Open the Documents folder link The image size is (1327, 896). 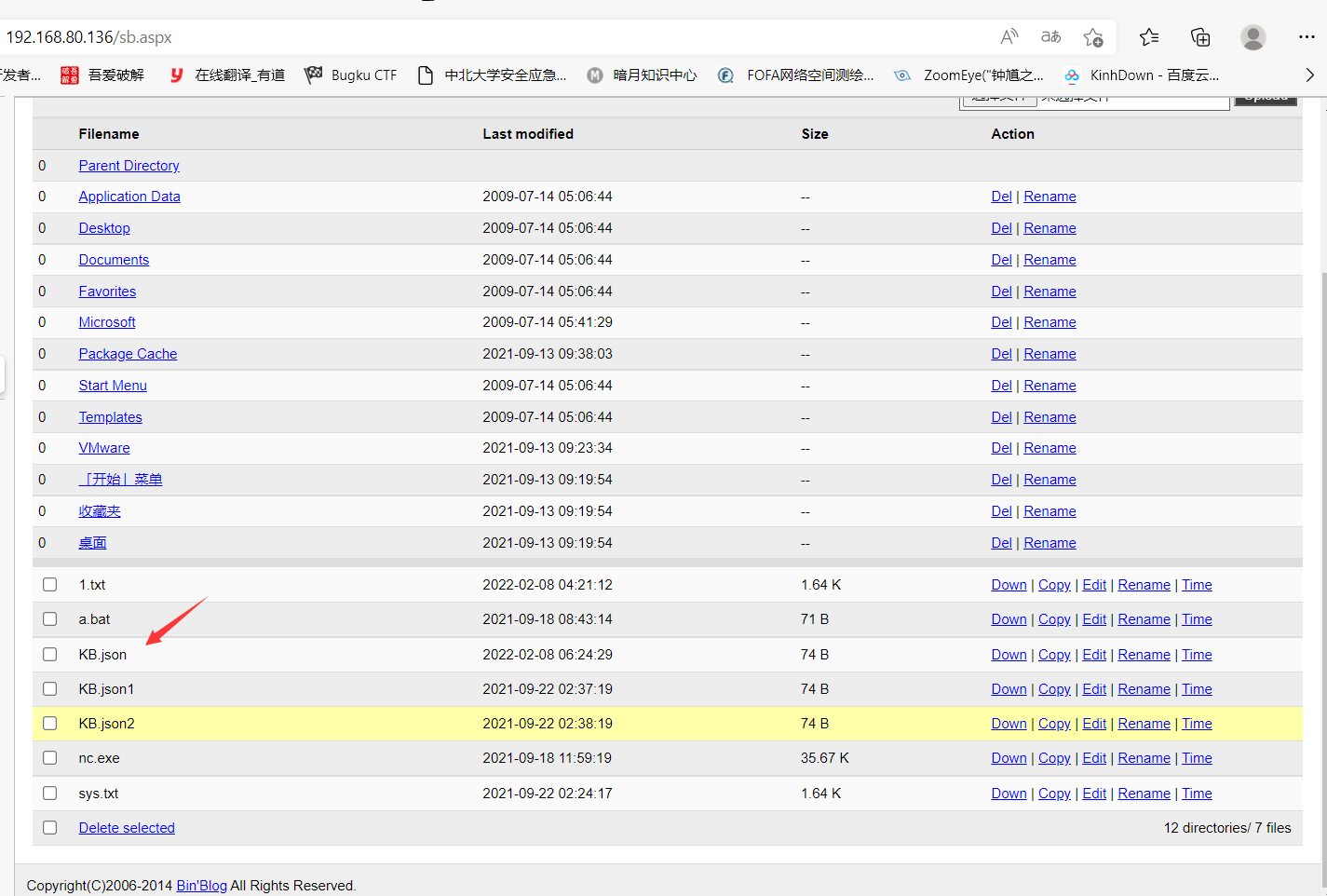(114, 260)
